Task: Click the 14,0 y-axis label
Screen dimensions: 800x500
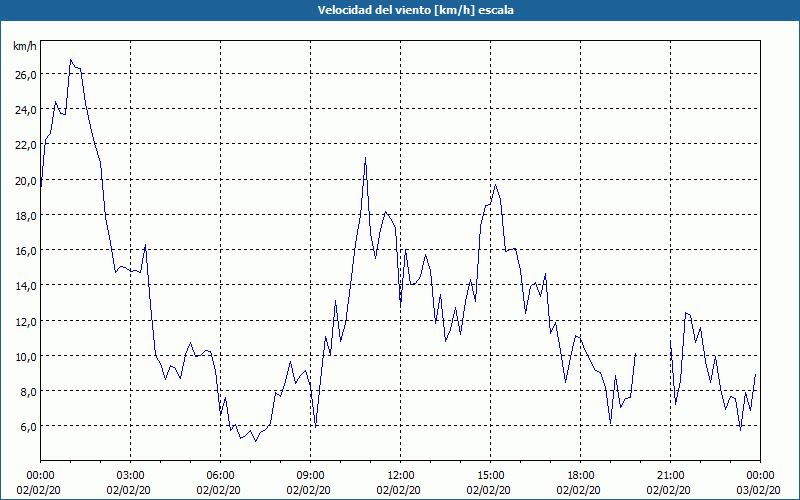Action: (x=26, y=286)
